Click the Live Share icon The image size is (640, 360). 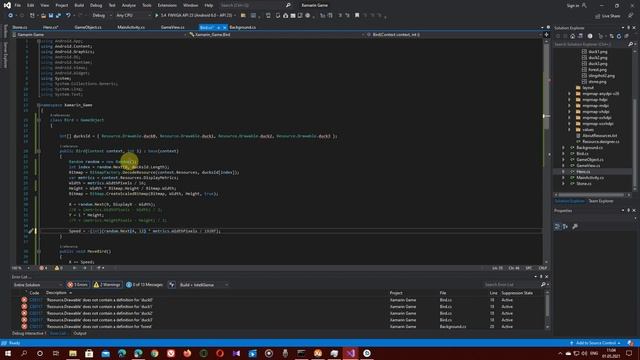tap(597, 16)
